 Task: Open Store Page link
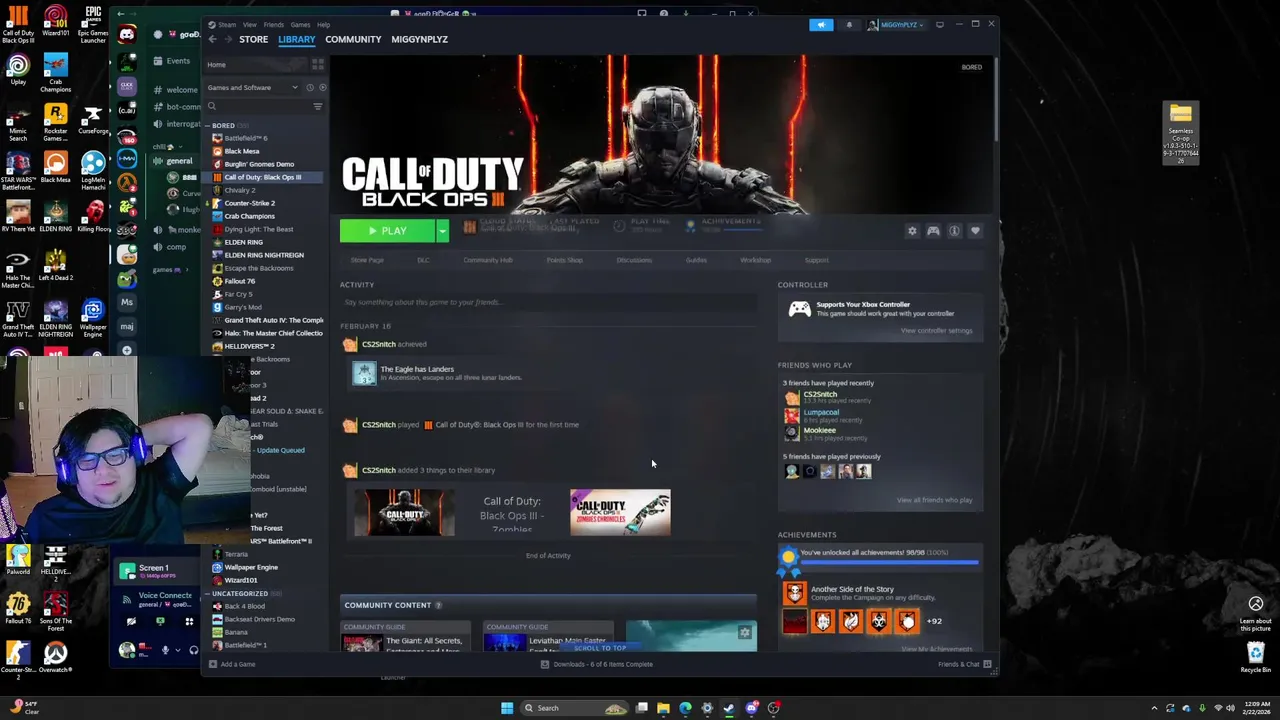click(367, 260)
